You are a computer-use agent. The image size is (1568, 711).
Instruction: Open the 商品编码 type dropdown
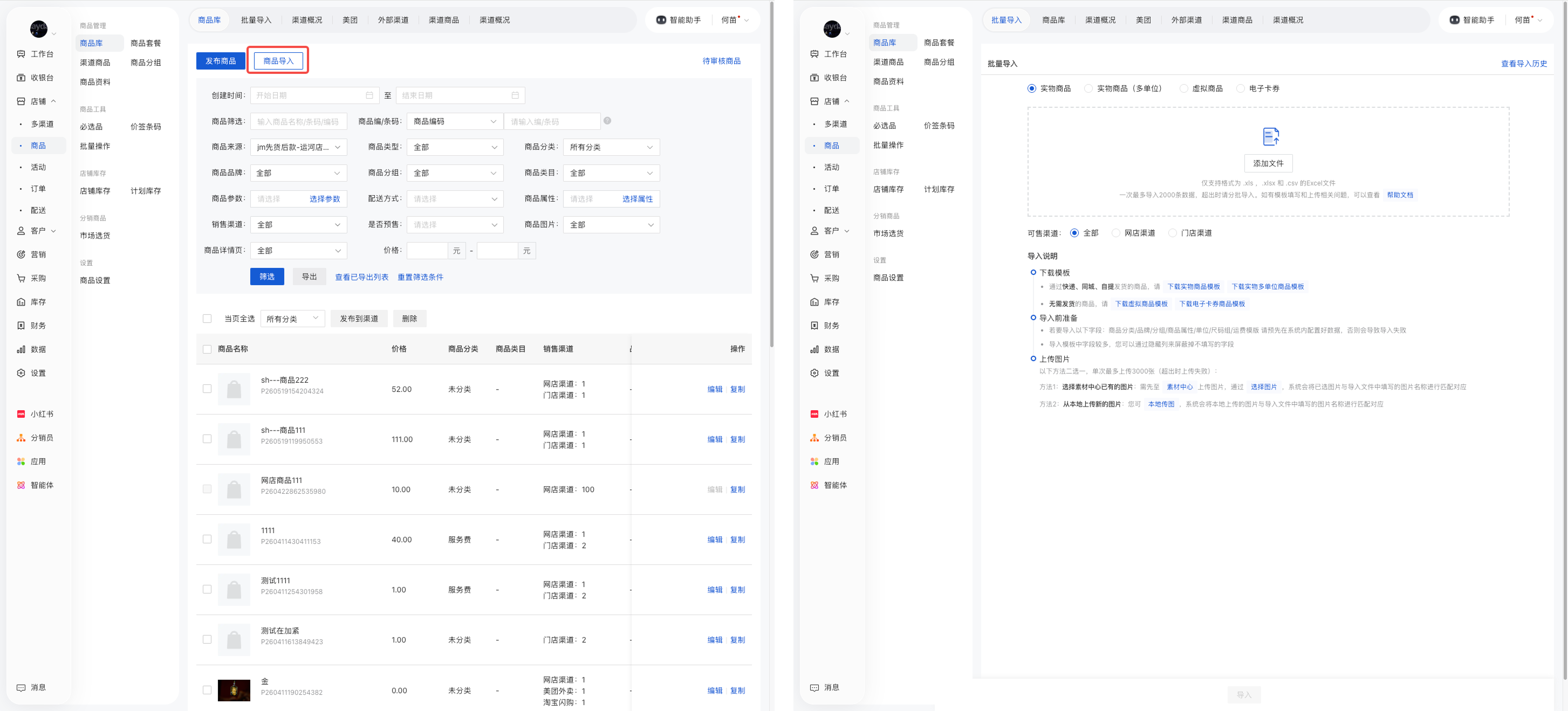[455, 122]
